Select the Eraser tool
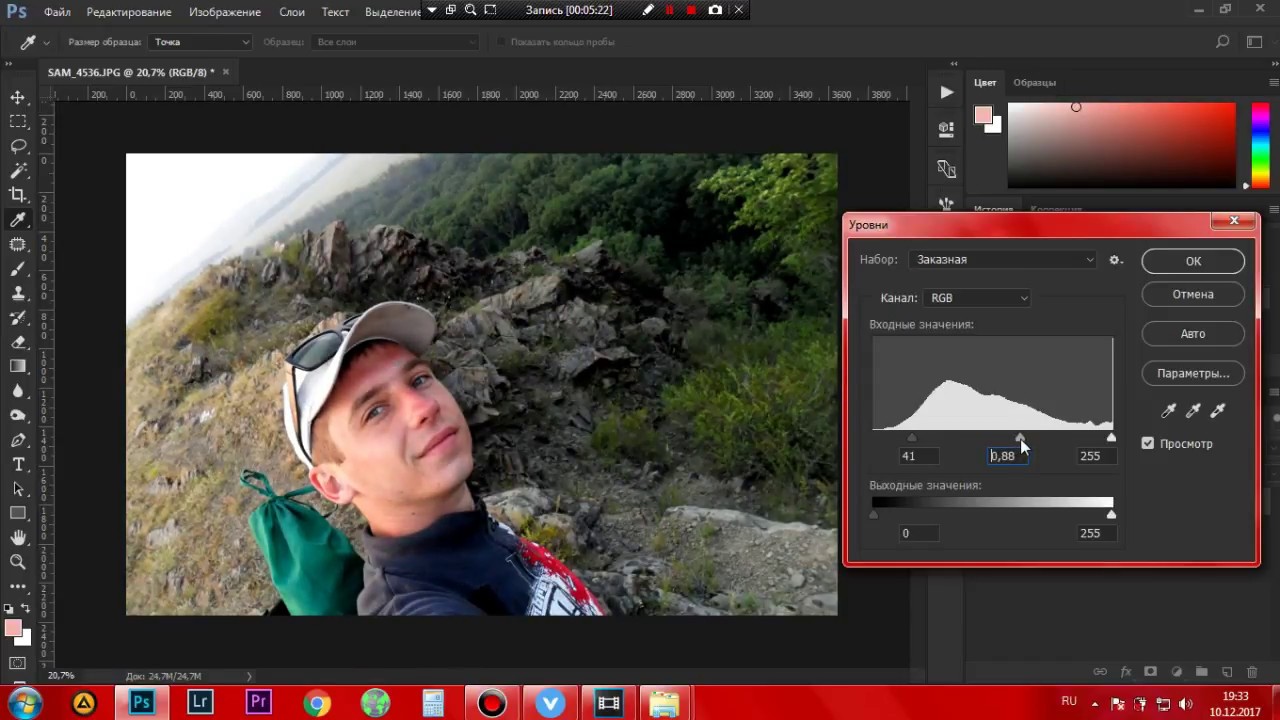Screen dimensions: 1280x720 tap(18, 342)
